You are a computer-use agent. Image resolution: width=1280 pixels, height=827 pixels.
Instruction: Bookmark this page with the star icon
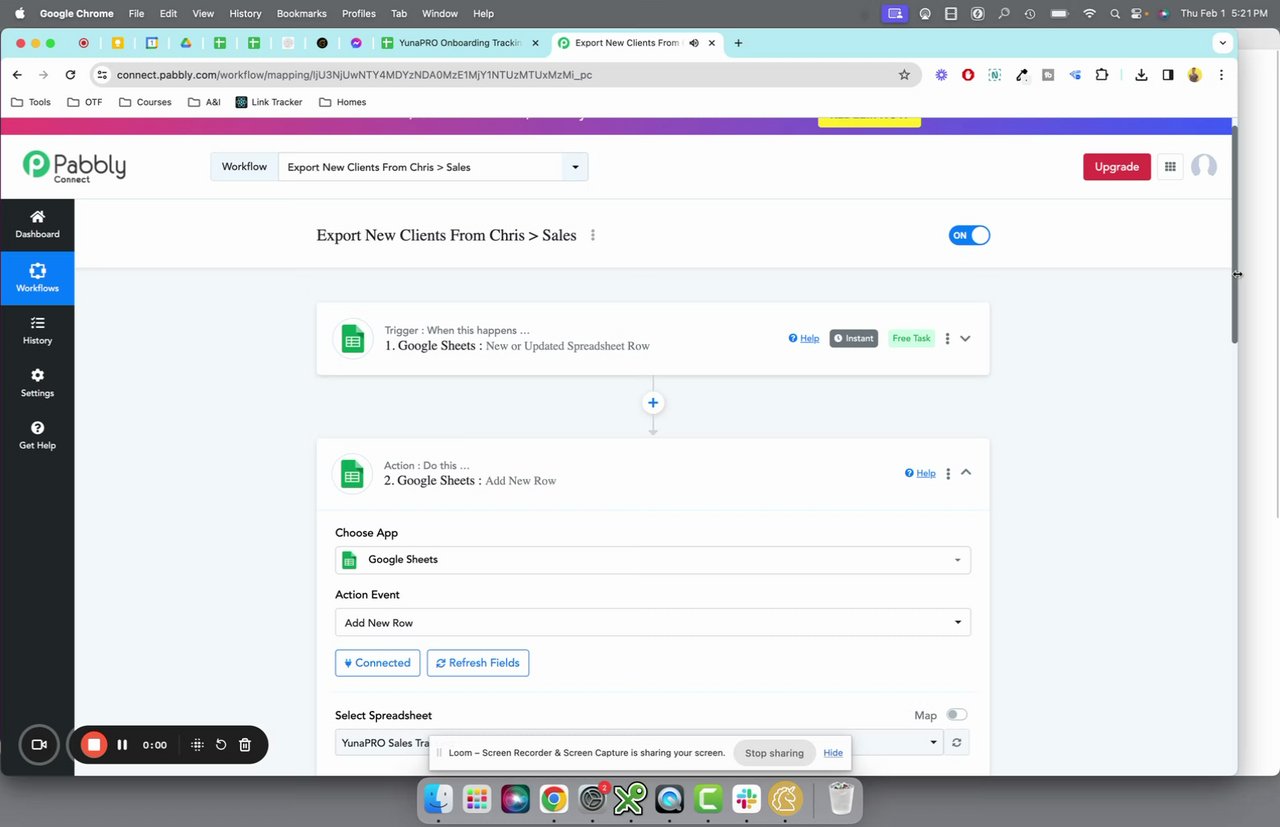tap(904, 74)
